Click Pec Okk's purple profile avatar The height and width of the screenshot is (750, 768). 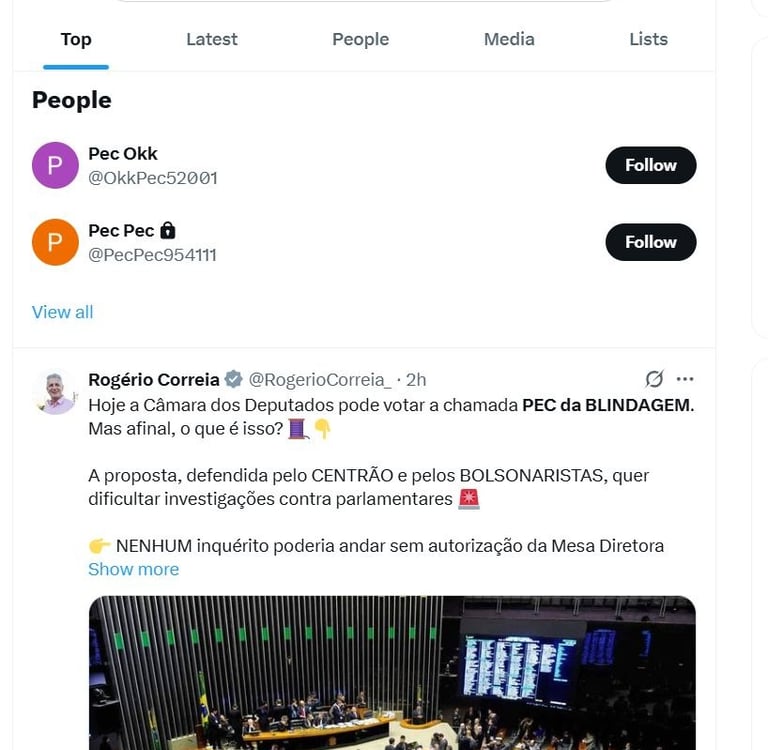(55, 165)
